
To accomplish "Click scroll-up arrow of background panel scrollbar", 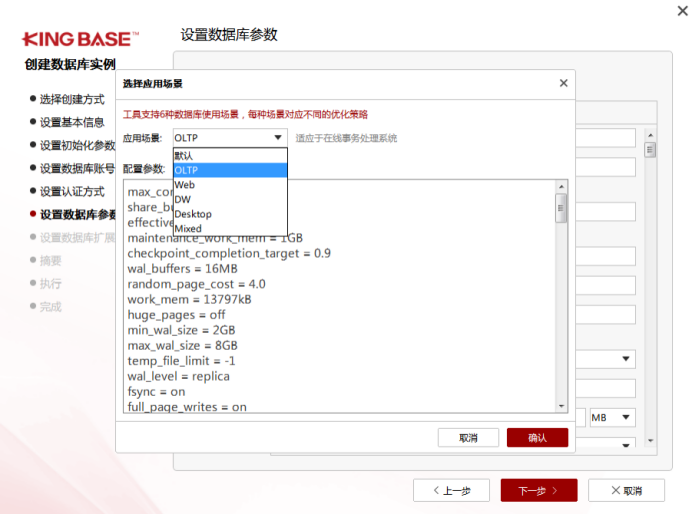I will pyautogui.click(x=650, y=134).
